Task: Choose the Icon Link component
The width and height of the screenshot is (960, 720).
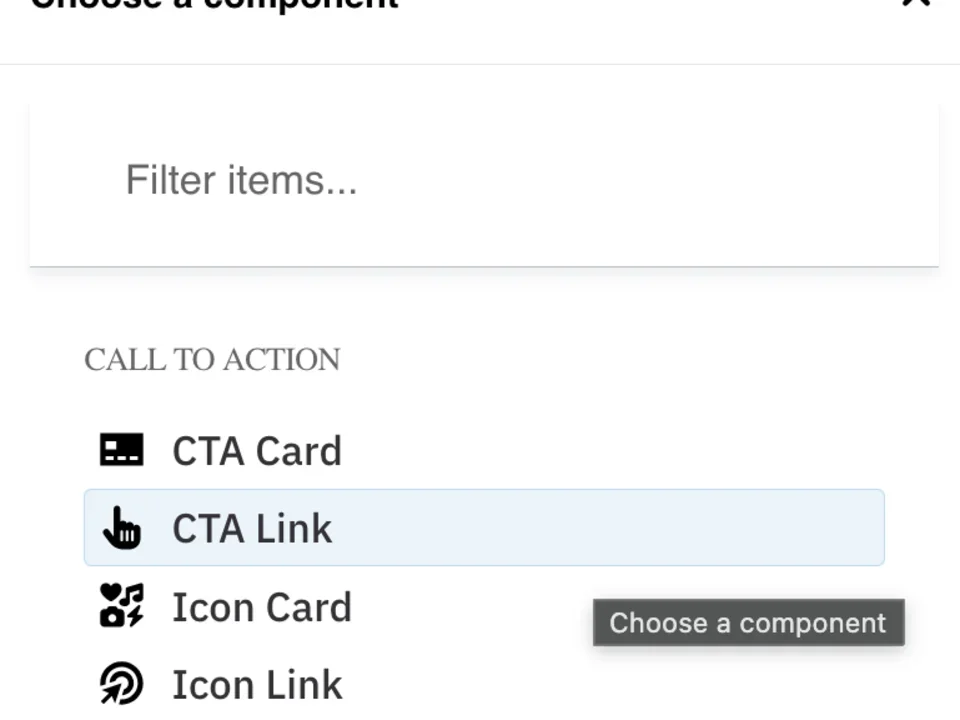Action: 257,684
